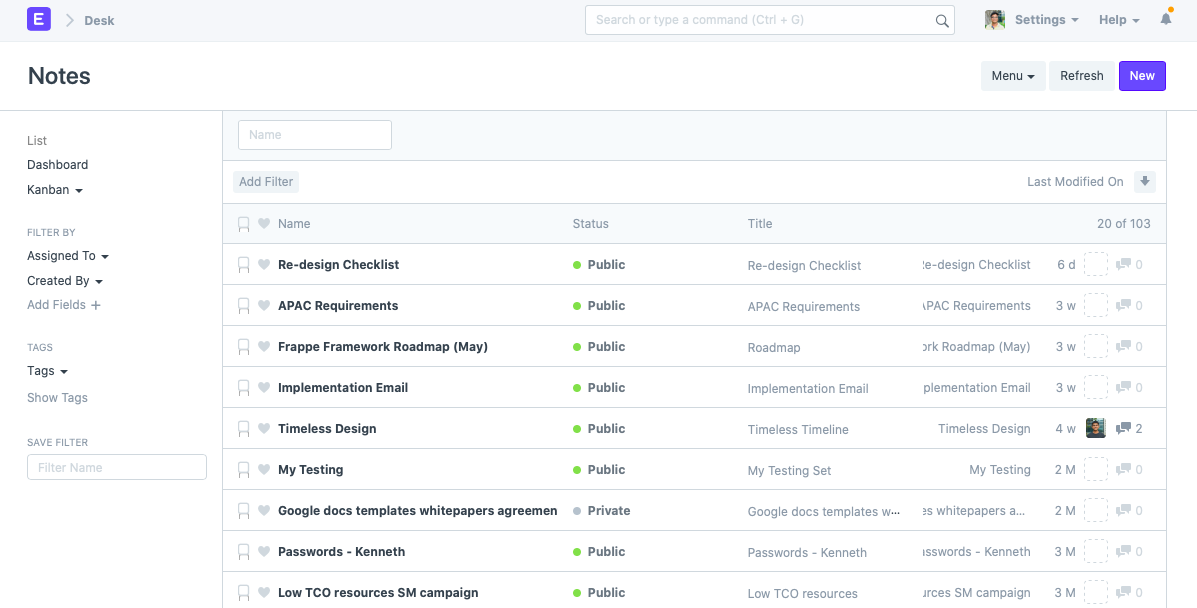
Task: Click the user avatar next to Settings
Action: click(x=995, y=20)
